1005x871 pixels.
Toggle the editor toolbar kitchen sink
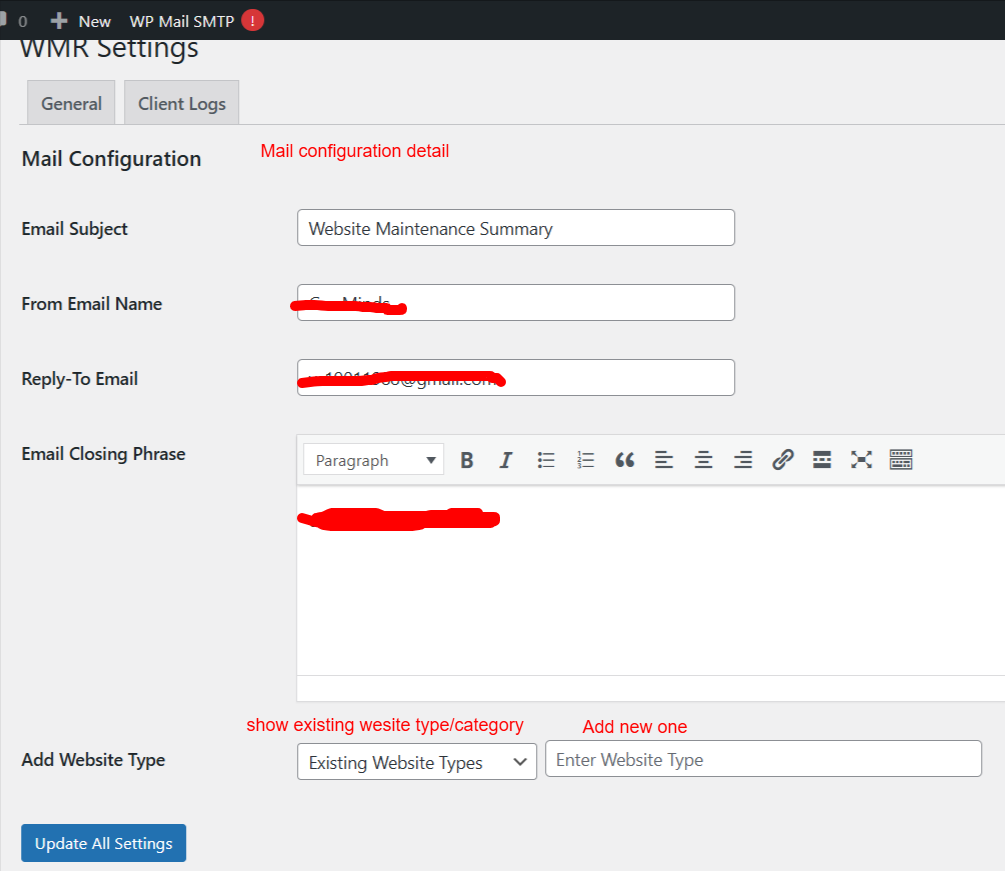click(901, 460)
